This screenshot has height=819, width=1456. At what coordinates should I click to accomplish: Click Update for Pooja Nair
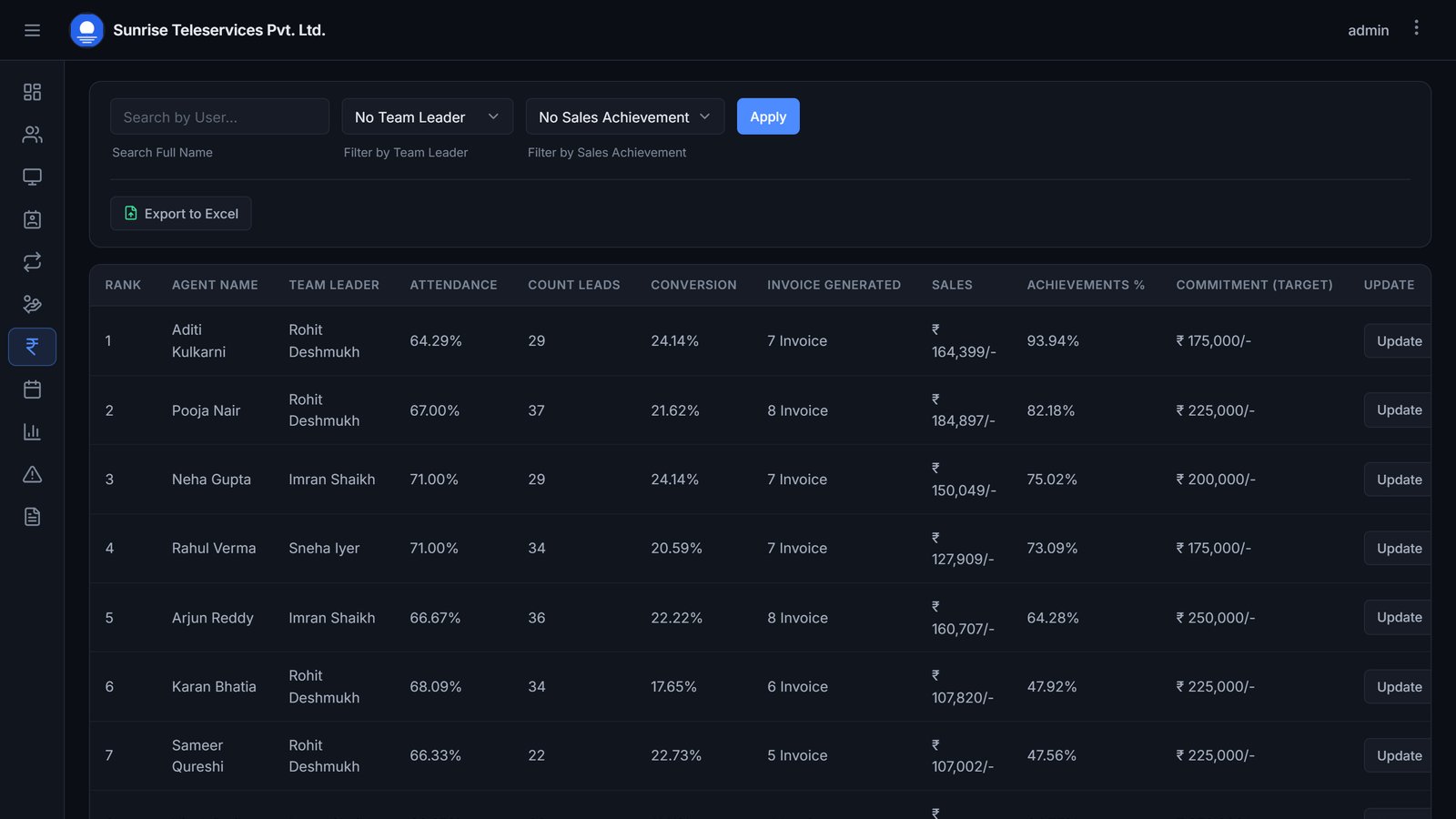(1398, 410)
